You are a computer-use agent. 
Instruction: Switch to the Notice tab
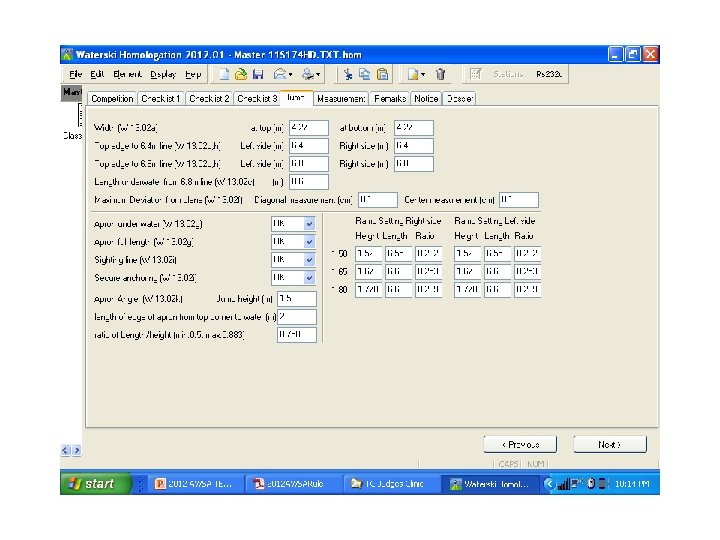(x=426, y=99)
